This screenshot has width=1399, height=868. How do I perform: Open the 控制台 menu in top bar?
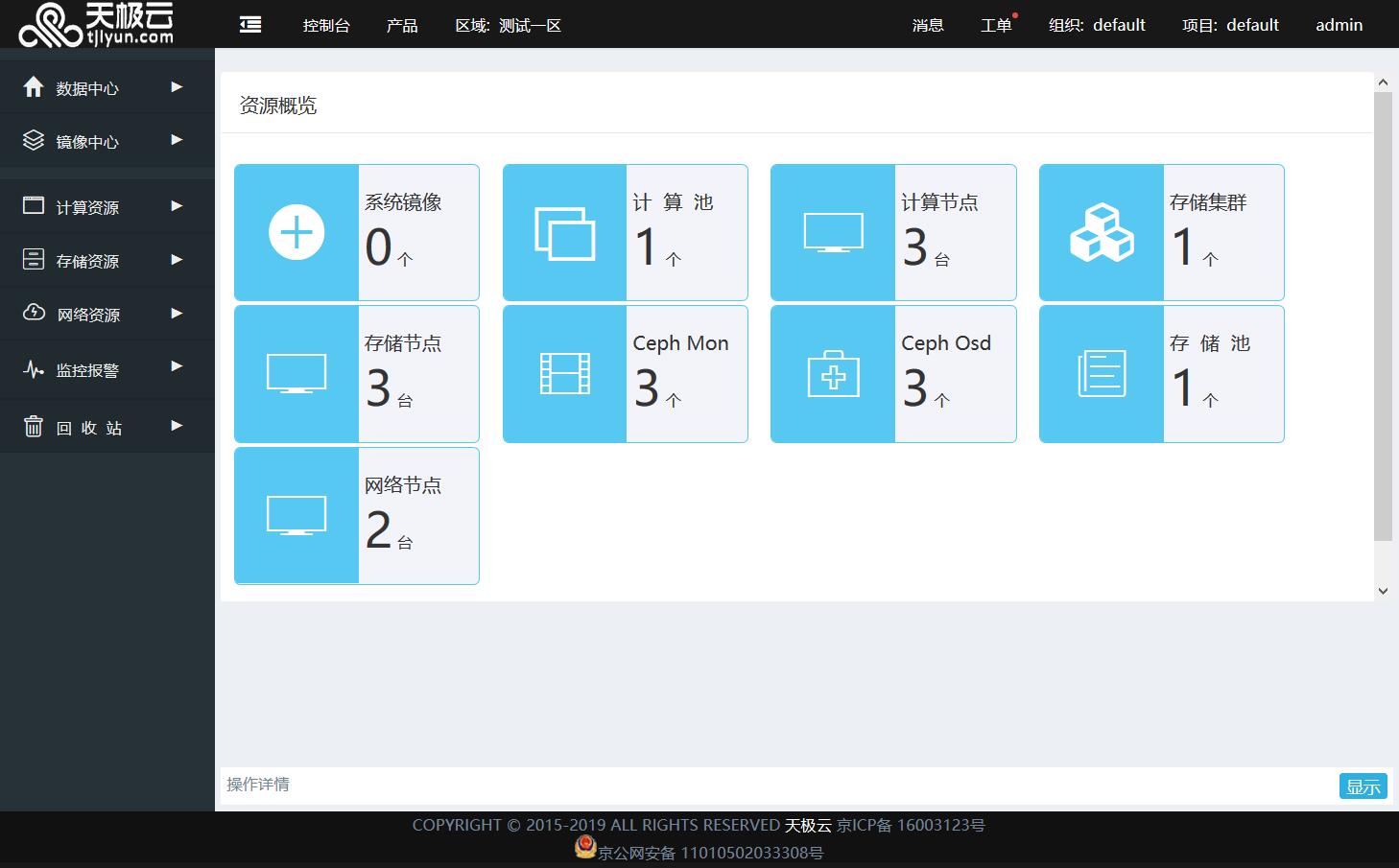click(326, 25)
